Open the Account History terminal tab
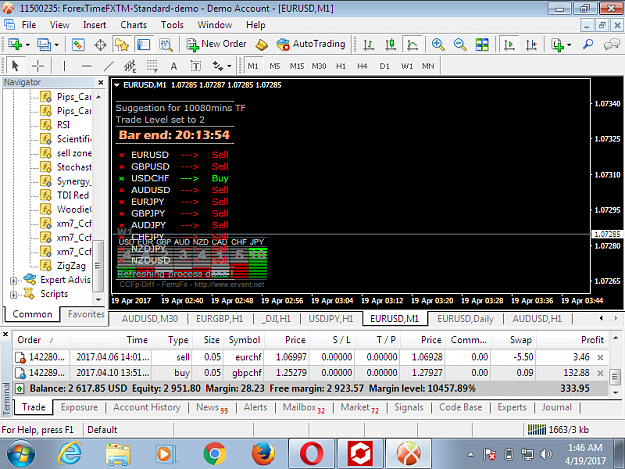Image resolution: width=625 pixels, height=469 pixels. click(x=147, y=407)
